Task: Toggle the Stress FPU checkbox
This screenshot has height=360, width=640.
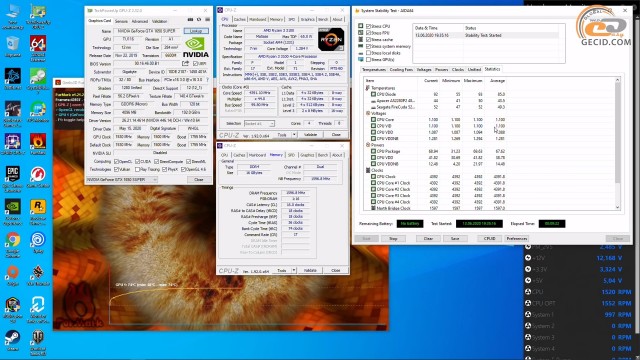Action: click(x=369, y=33)
